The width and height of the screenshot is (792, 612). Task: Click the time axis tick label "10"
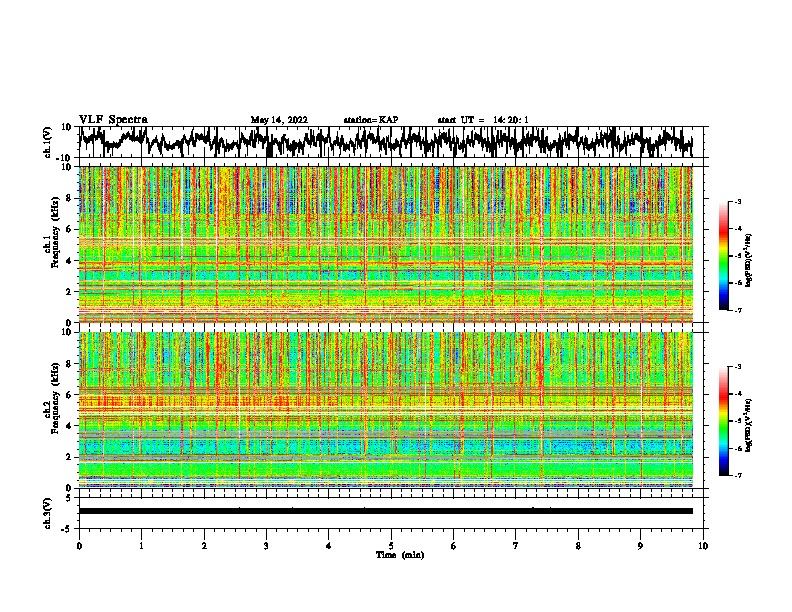[703, 546]
